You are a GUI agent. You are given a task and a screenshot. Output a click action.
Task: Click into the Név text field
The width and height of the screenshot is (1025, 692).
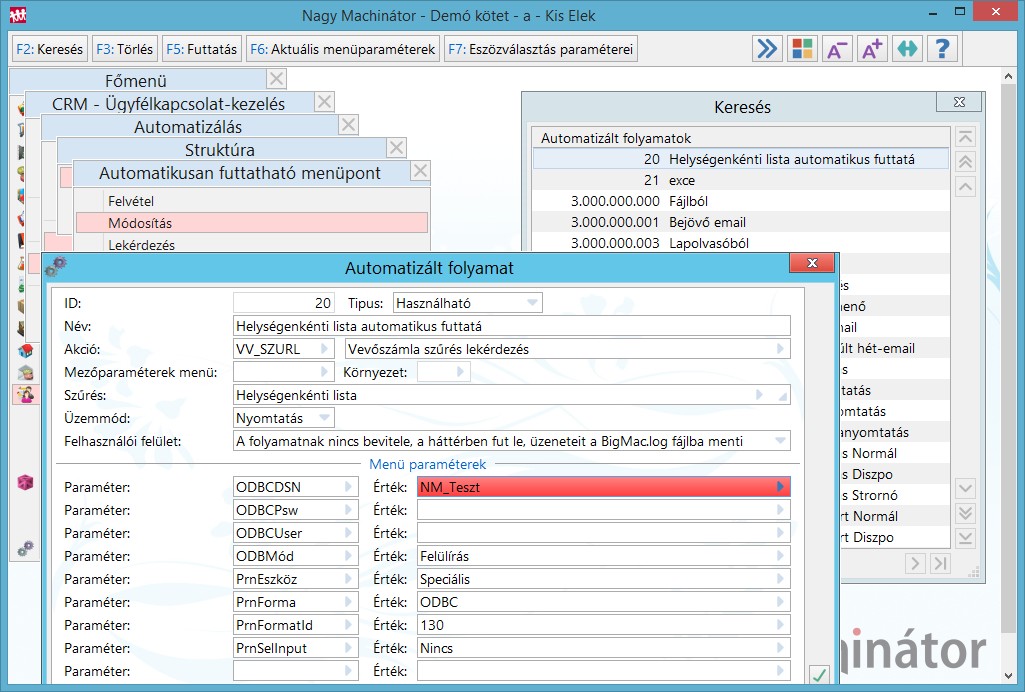(x=510, y=325)
